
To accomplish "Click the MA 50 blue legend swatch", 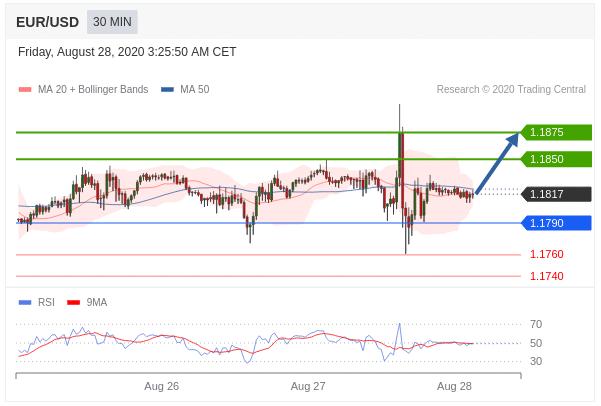I will 167,90.
